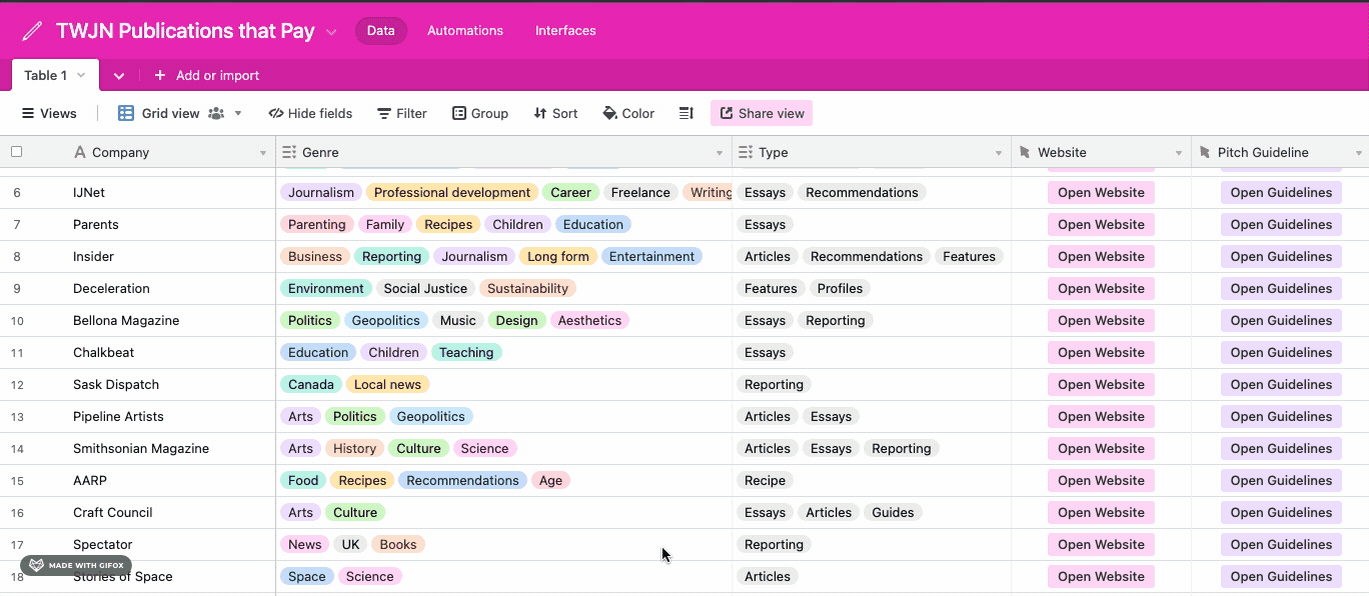
Task: Open the Website column dropdown arrow
Action: (1178, 153)
